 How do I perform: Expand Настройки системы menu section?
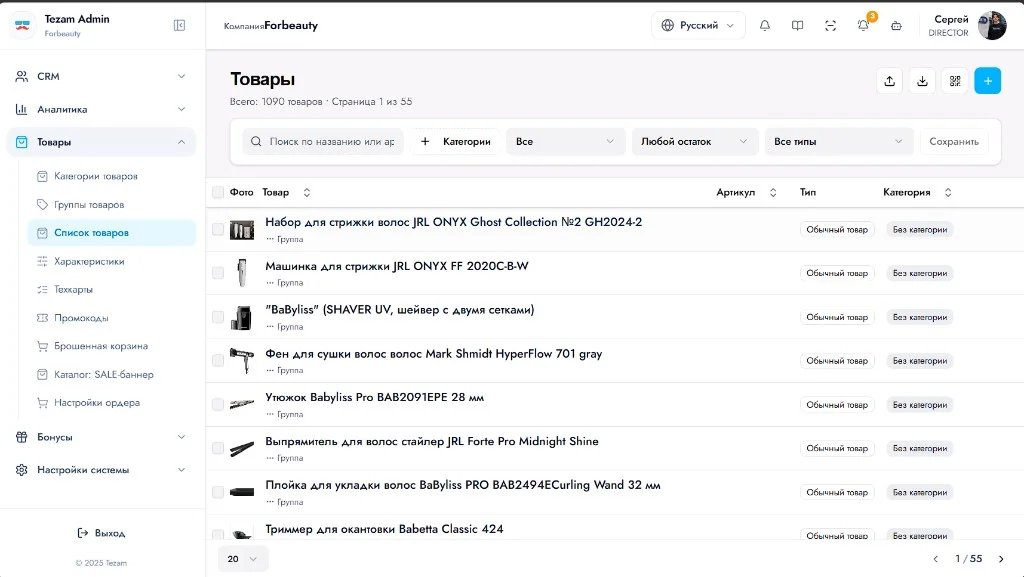click(101, 469)
